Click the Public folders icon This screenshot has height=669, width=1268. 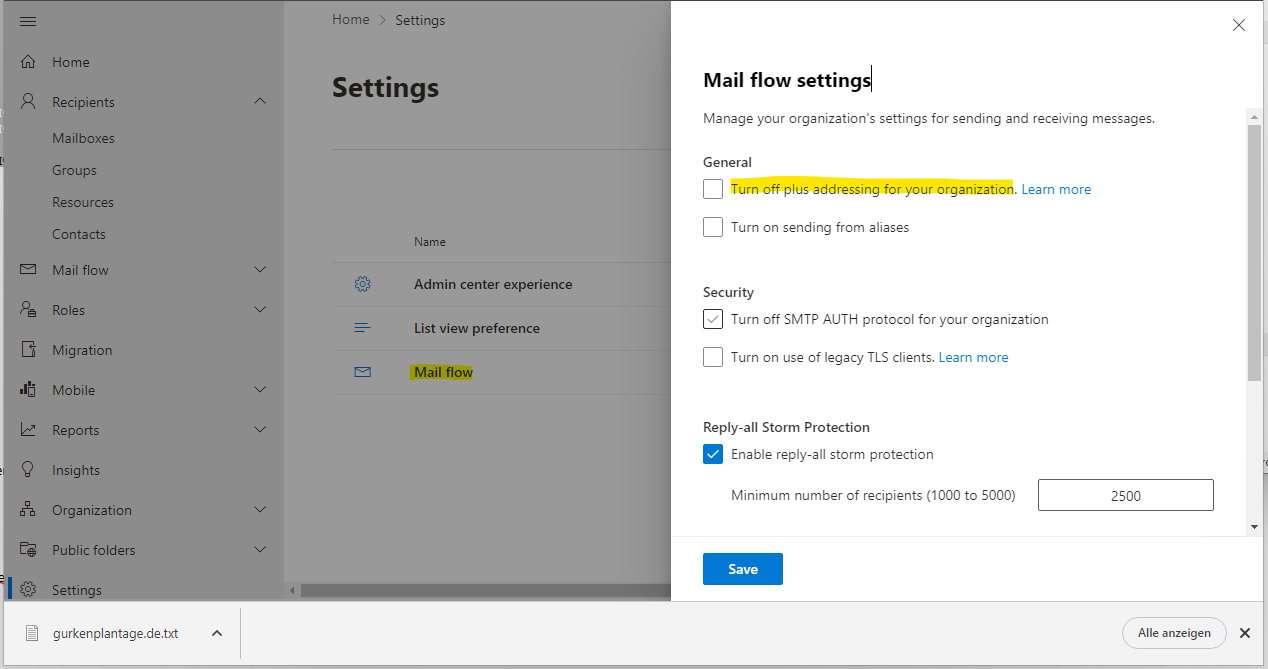coord(28,550)
